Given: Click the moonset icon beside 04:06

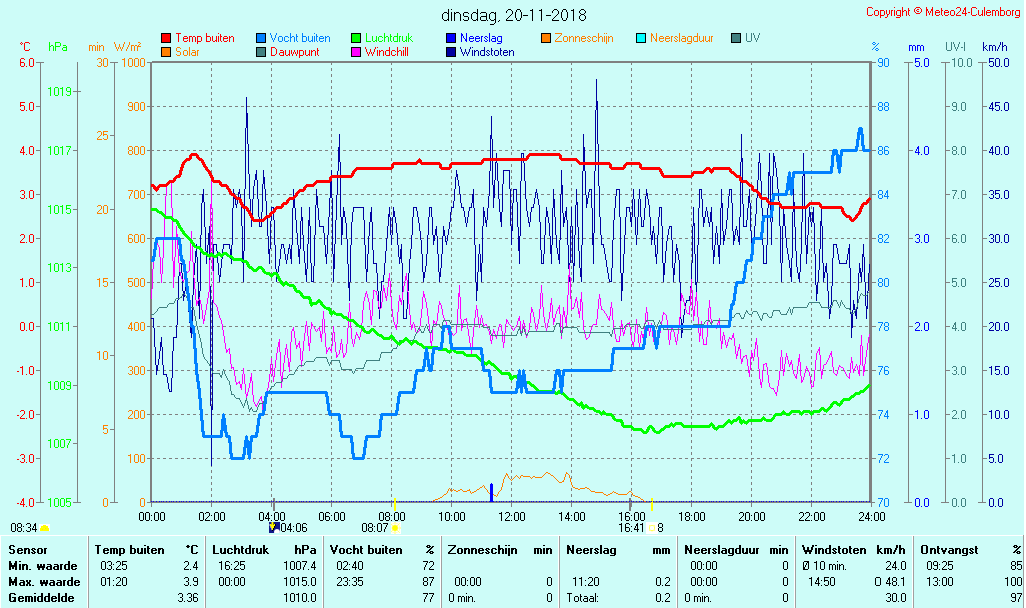Looking at the screenshot, I should pyautogui.click(x=273, y=527).
